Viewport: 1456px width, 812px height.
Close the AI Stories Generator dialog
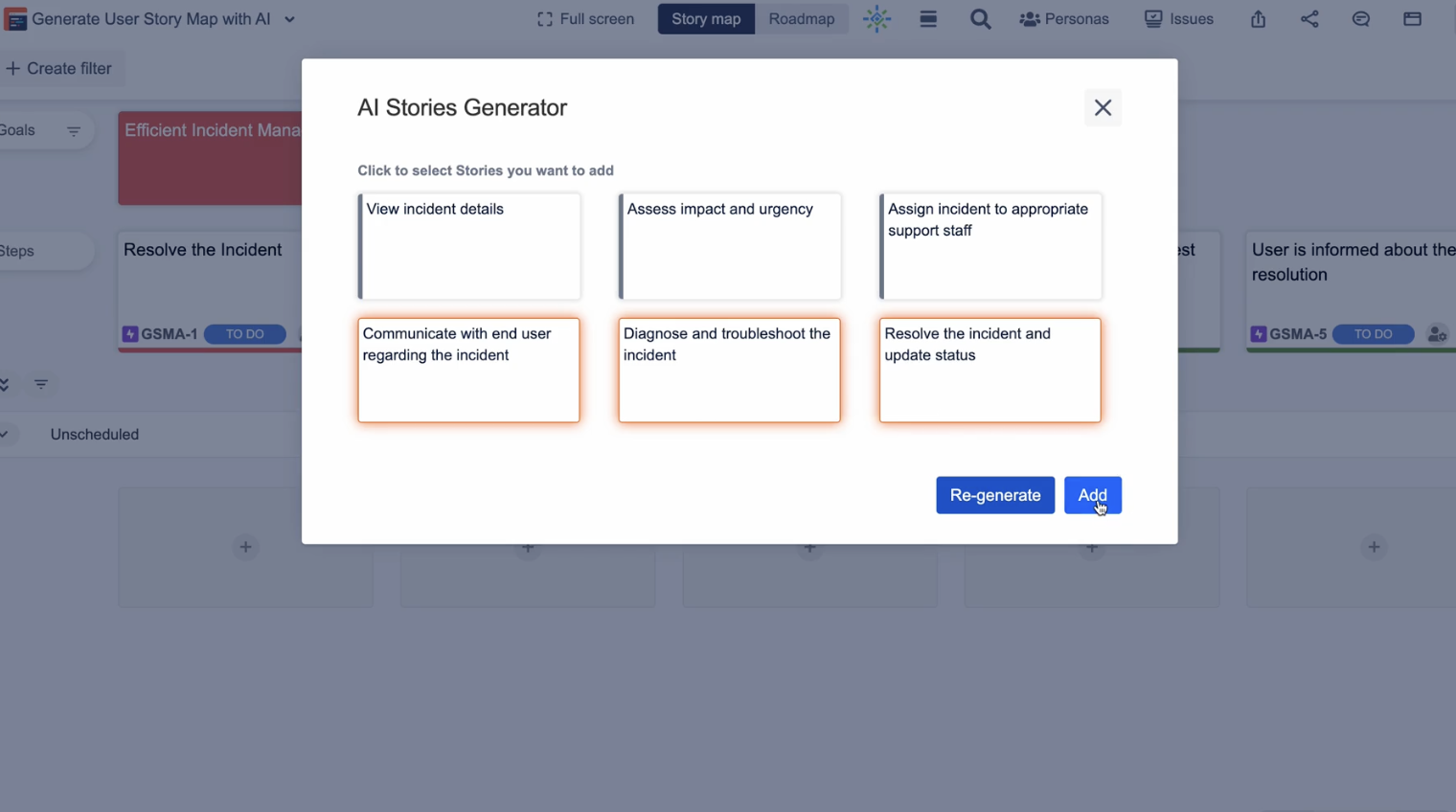pyautogui.click(x=1103, y=108)
